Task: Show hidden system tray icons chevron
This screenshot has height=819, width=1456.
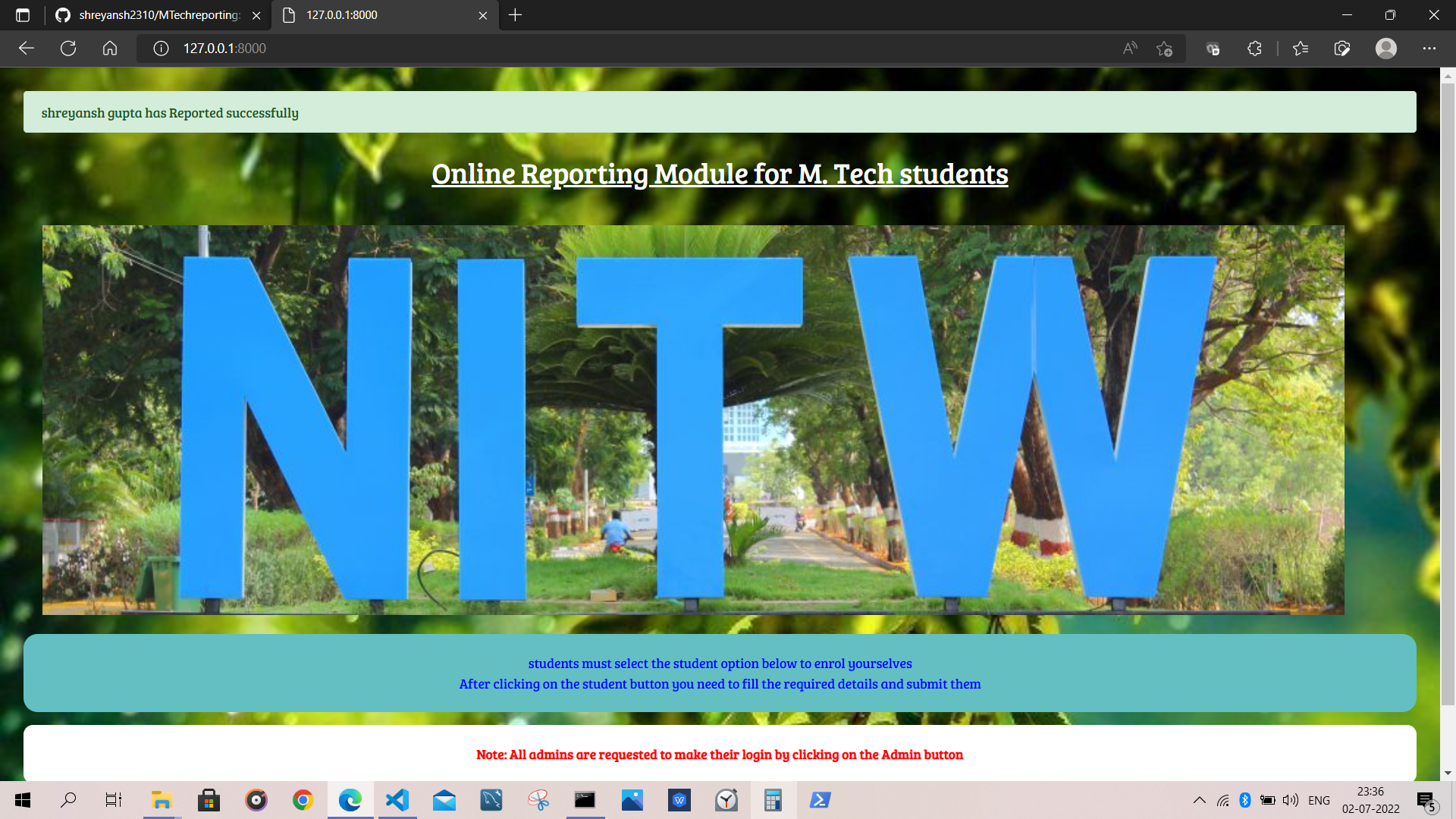Action: 1200,800
